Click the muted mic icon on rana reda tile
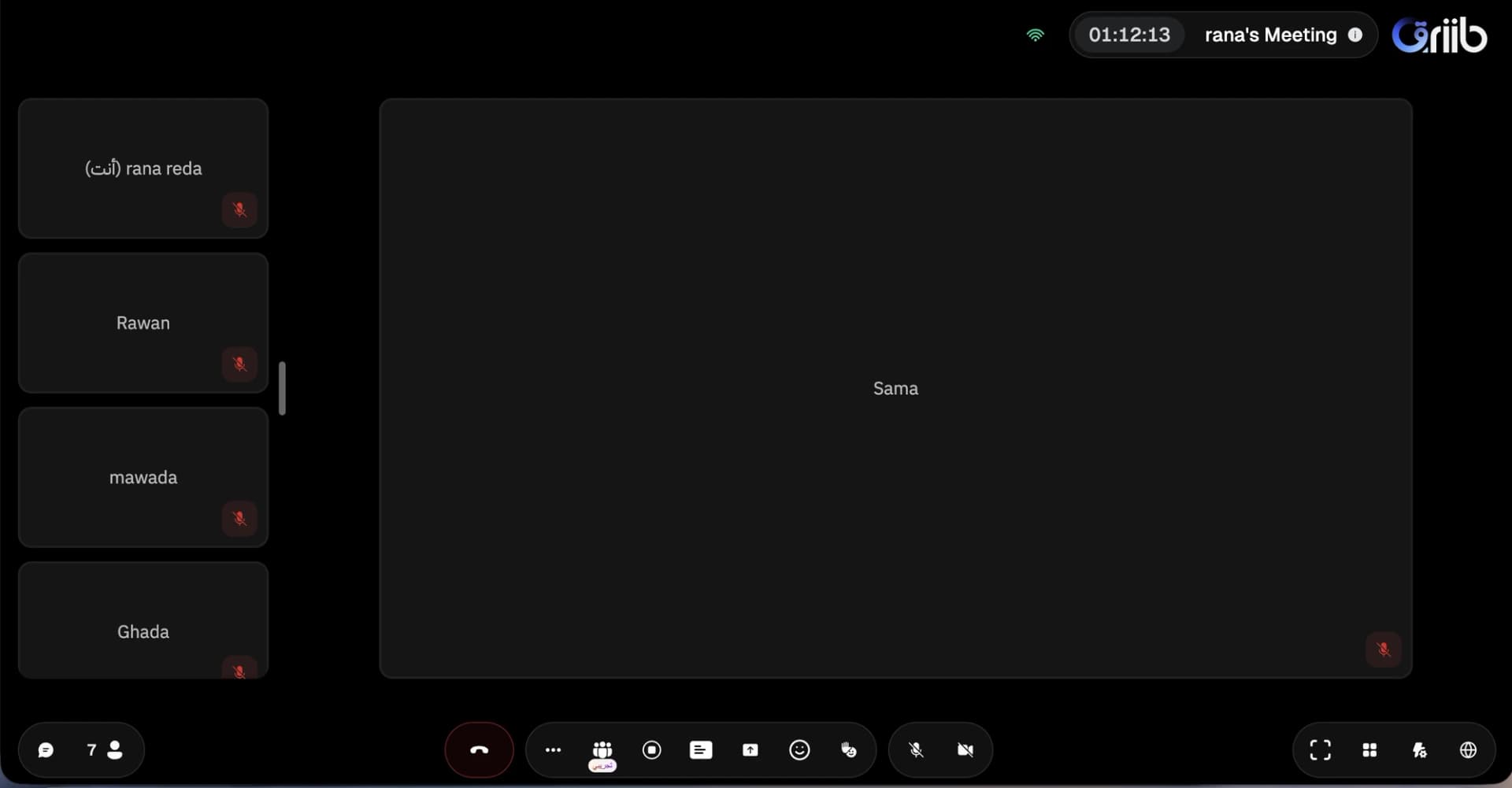Viewport: 1512px width, 788px height. pyautogui.click(x=239, y=209)
